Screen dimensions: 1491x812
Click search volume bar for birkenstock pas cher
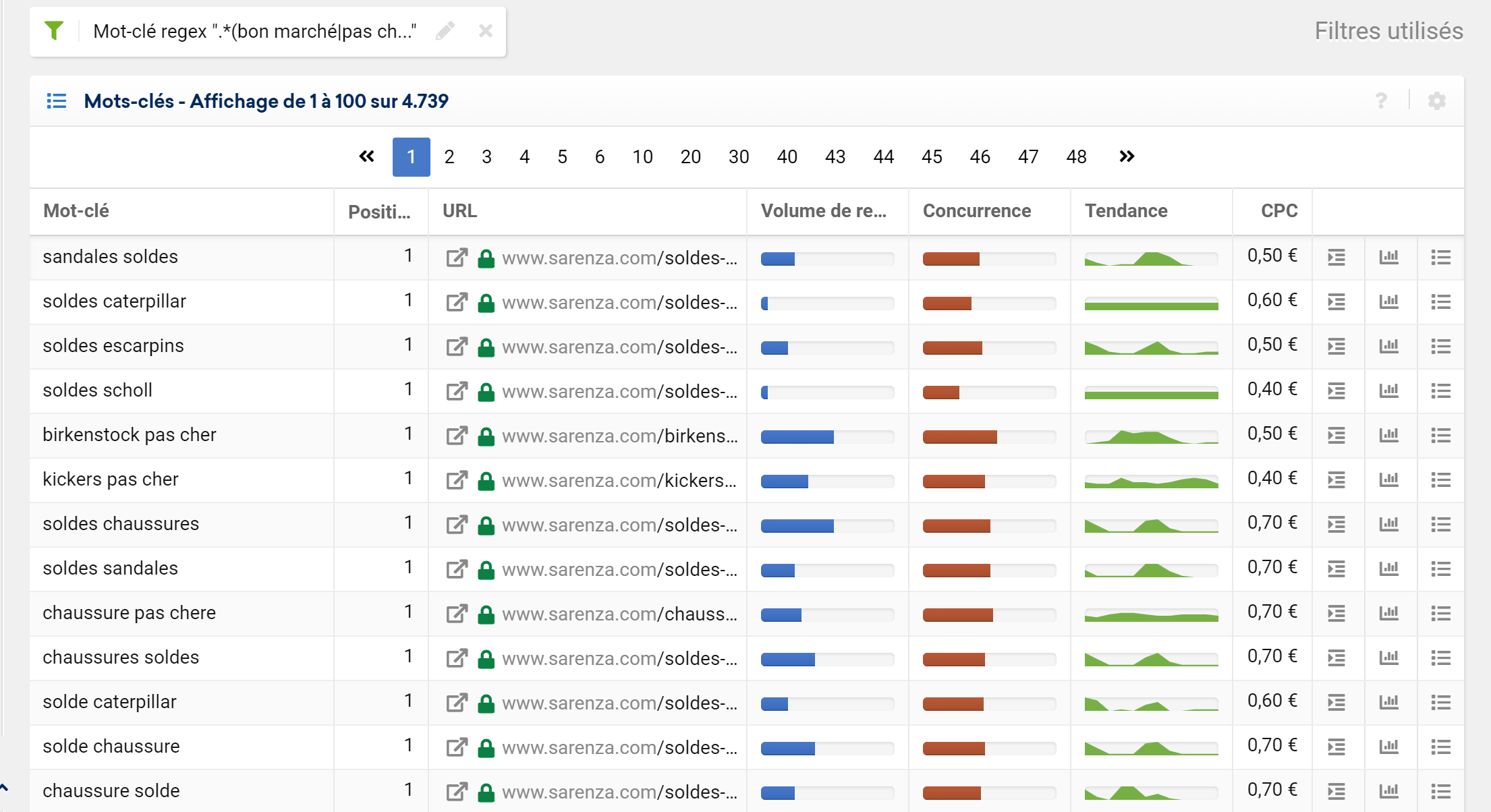pos(828,437)
